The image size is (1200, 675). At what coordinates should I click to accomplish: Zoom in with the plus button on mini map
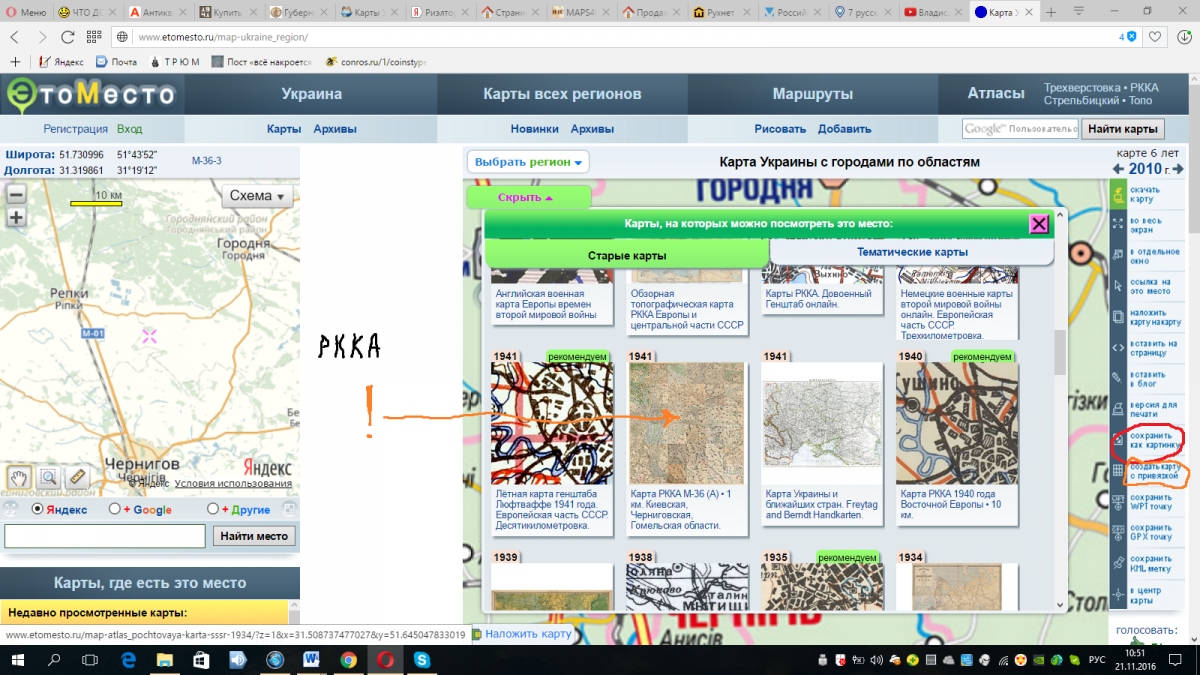16,218
